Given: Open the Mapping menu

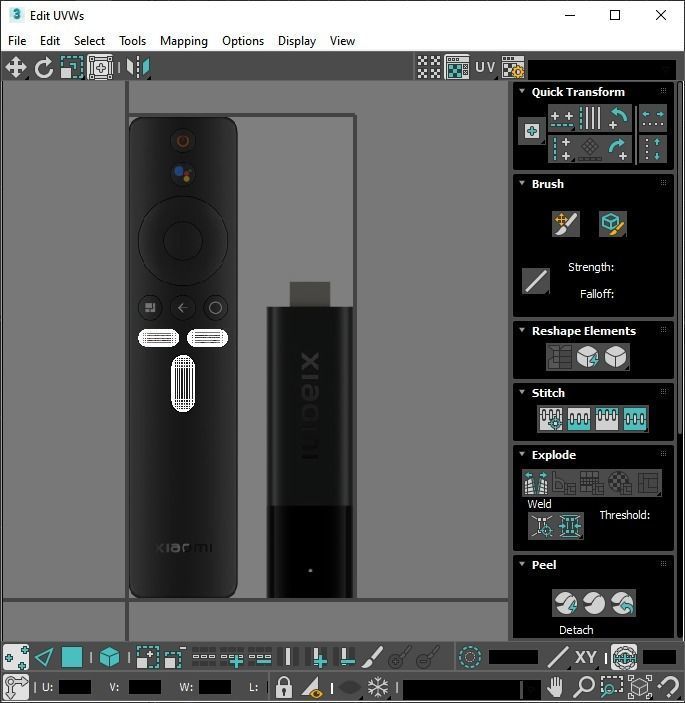Looking at the screenshot, I should coord(184,41).
